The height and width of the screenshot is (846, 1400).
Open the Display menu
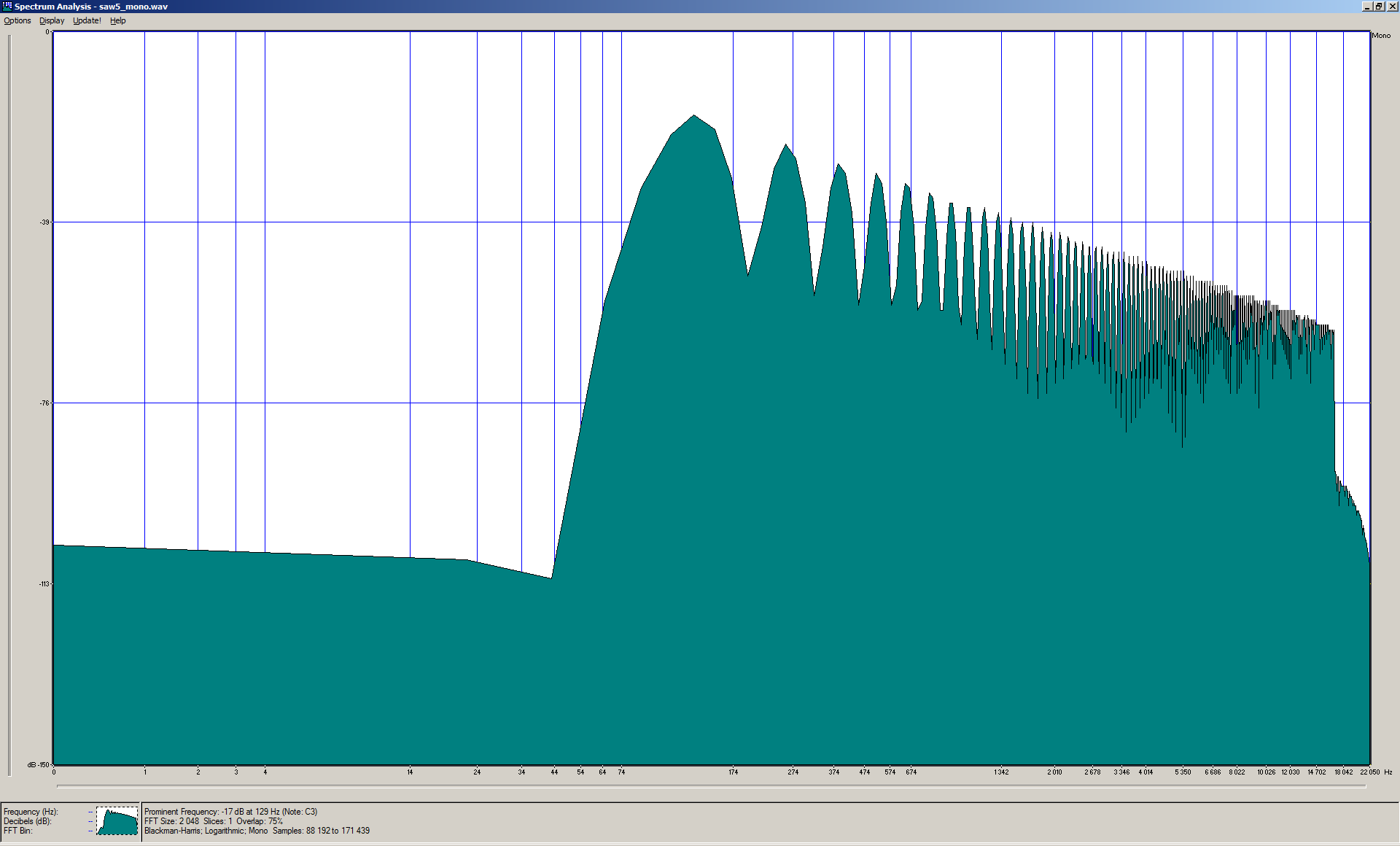click(x=52, y=20)
